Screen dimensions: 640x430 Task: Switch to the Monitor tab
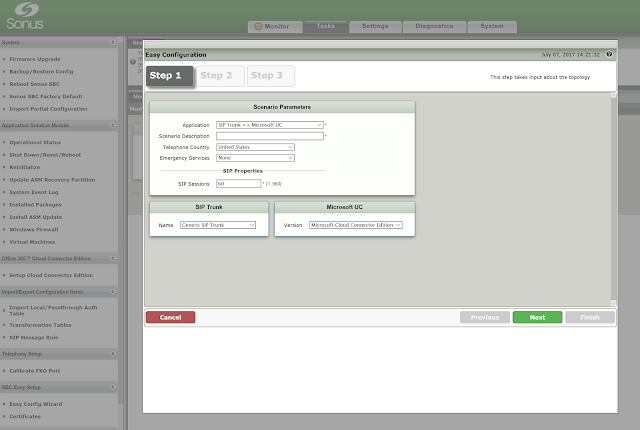click(275, 27)
